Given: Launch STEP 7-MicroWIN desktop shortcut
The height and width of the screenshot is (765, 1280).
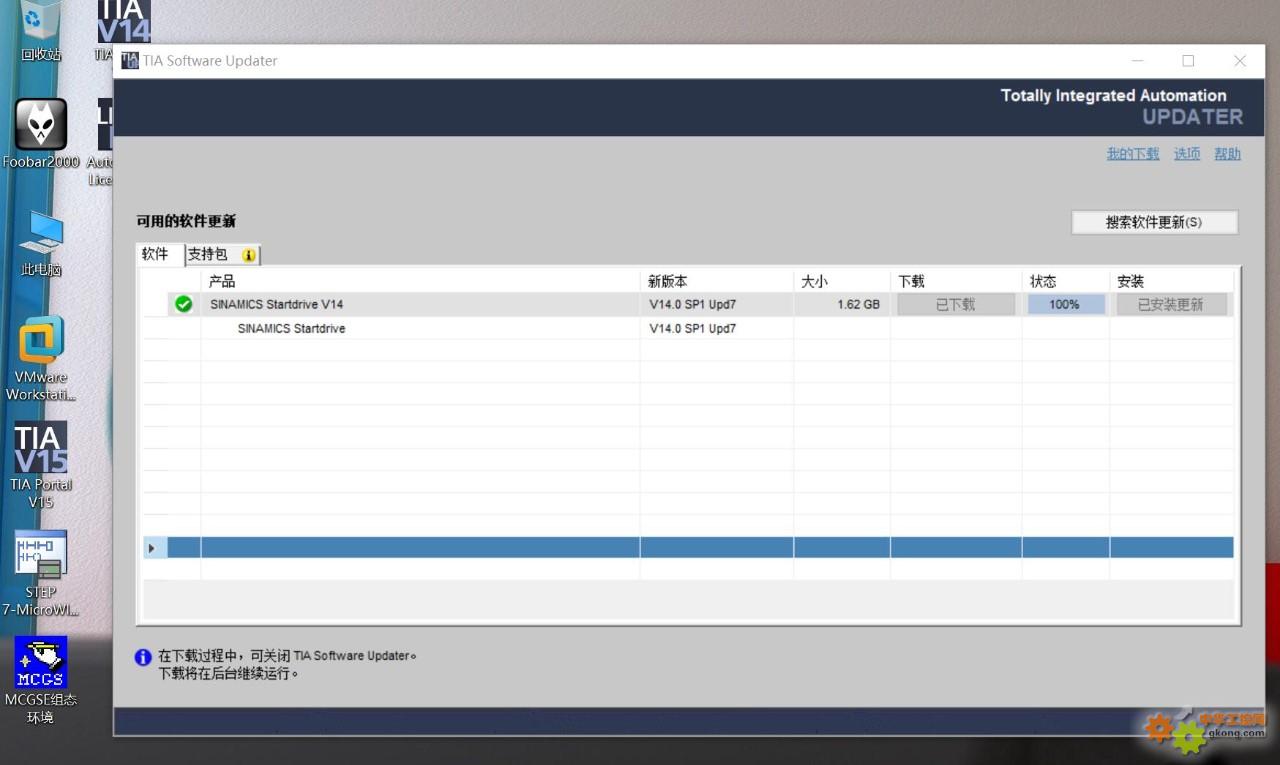Looking at the screenshot, I should point(41,573).
